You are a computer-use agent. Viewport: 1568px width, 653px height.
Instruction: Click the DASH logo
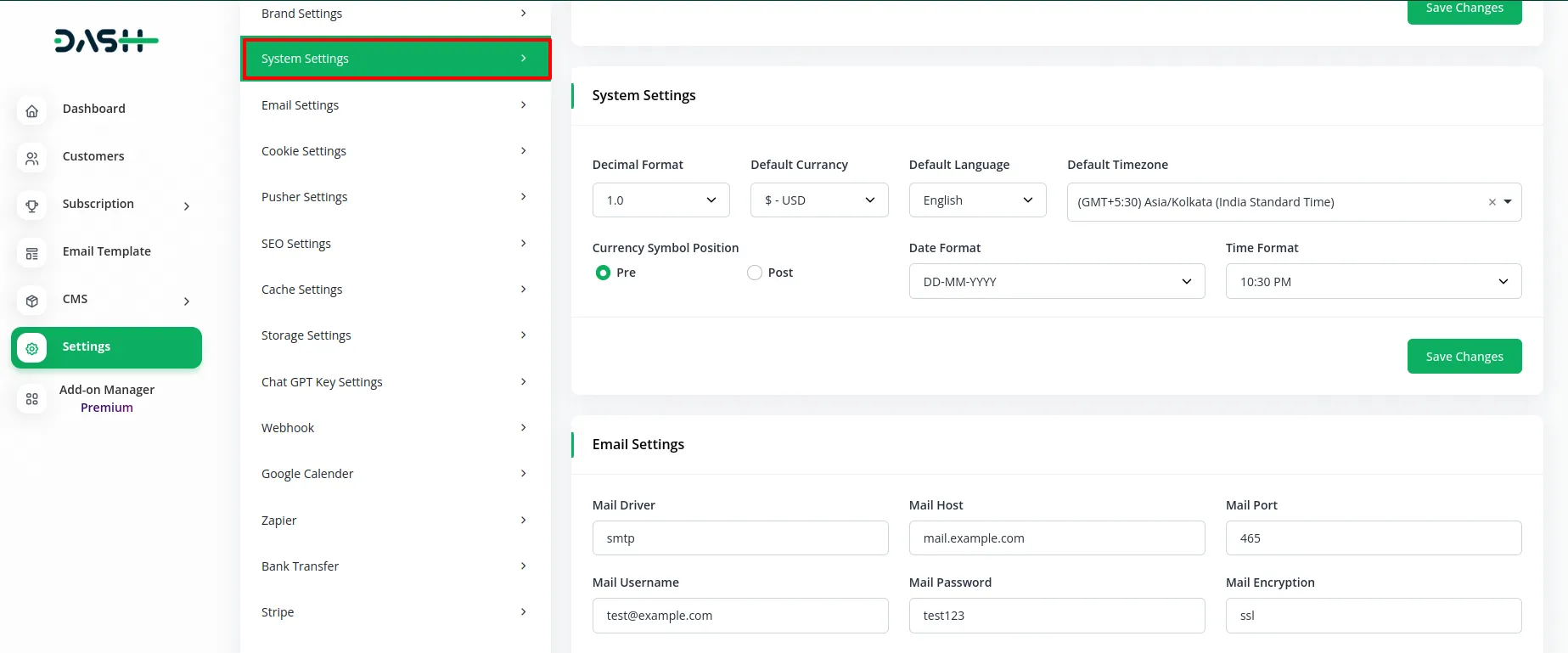(106, 41)
